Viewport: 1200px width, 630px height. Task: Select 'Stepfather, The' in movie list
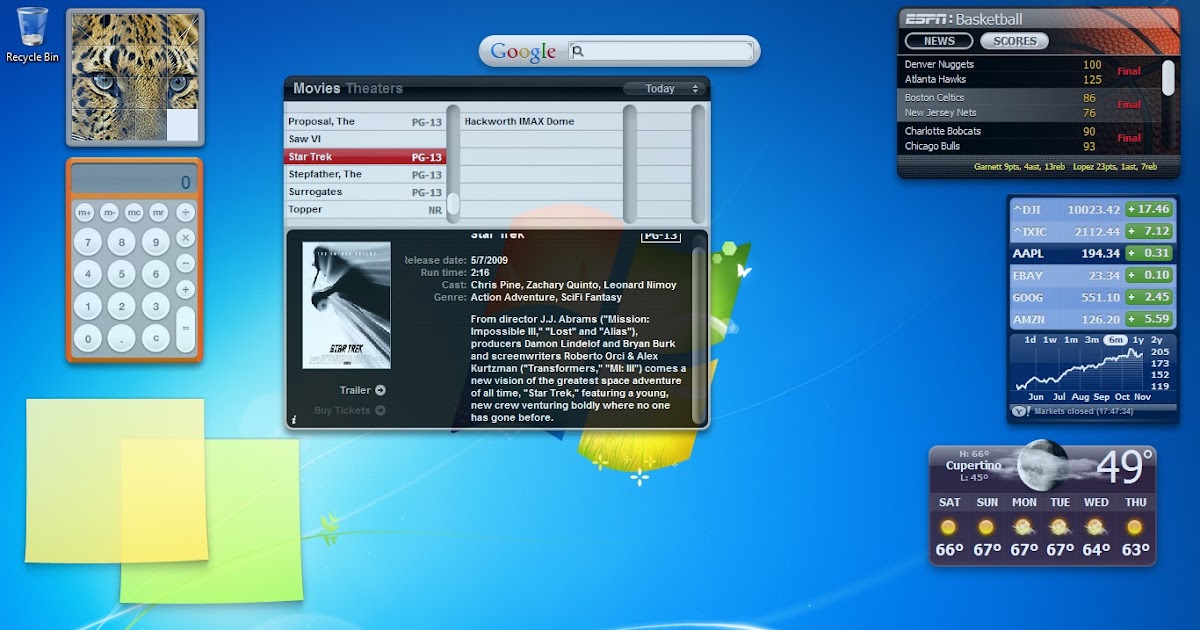365,174
